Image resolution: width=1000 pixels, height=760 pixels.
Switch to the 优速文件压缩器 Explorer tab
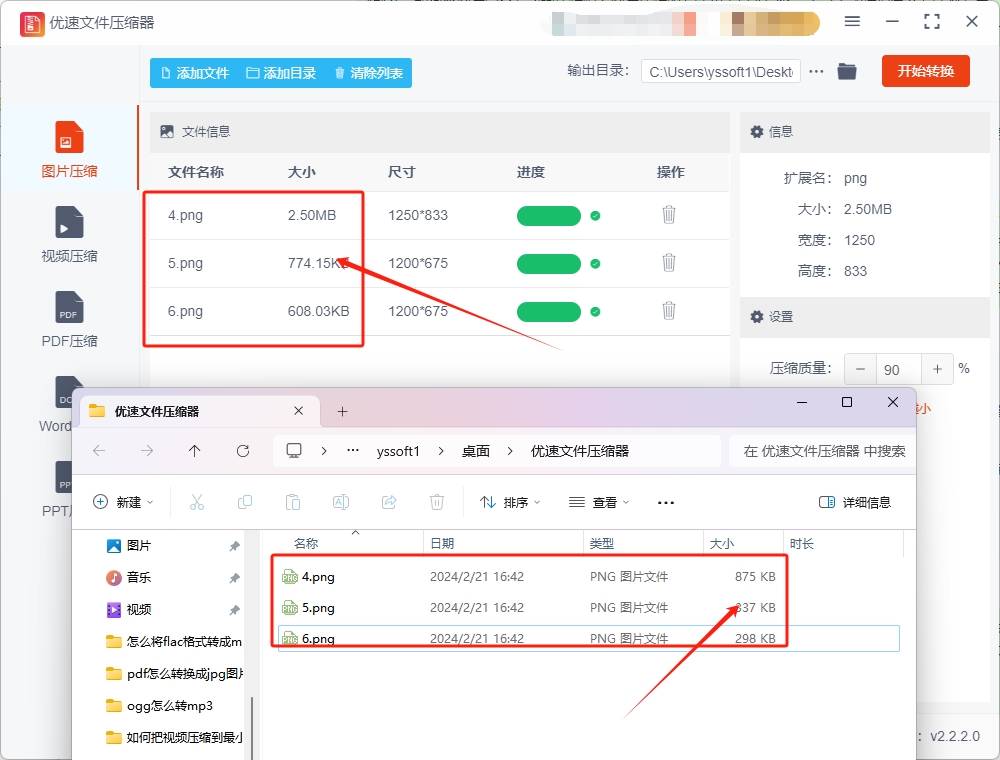coord(180,410)
